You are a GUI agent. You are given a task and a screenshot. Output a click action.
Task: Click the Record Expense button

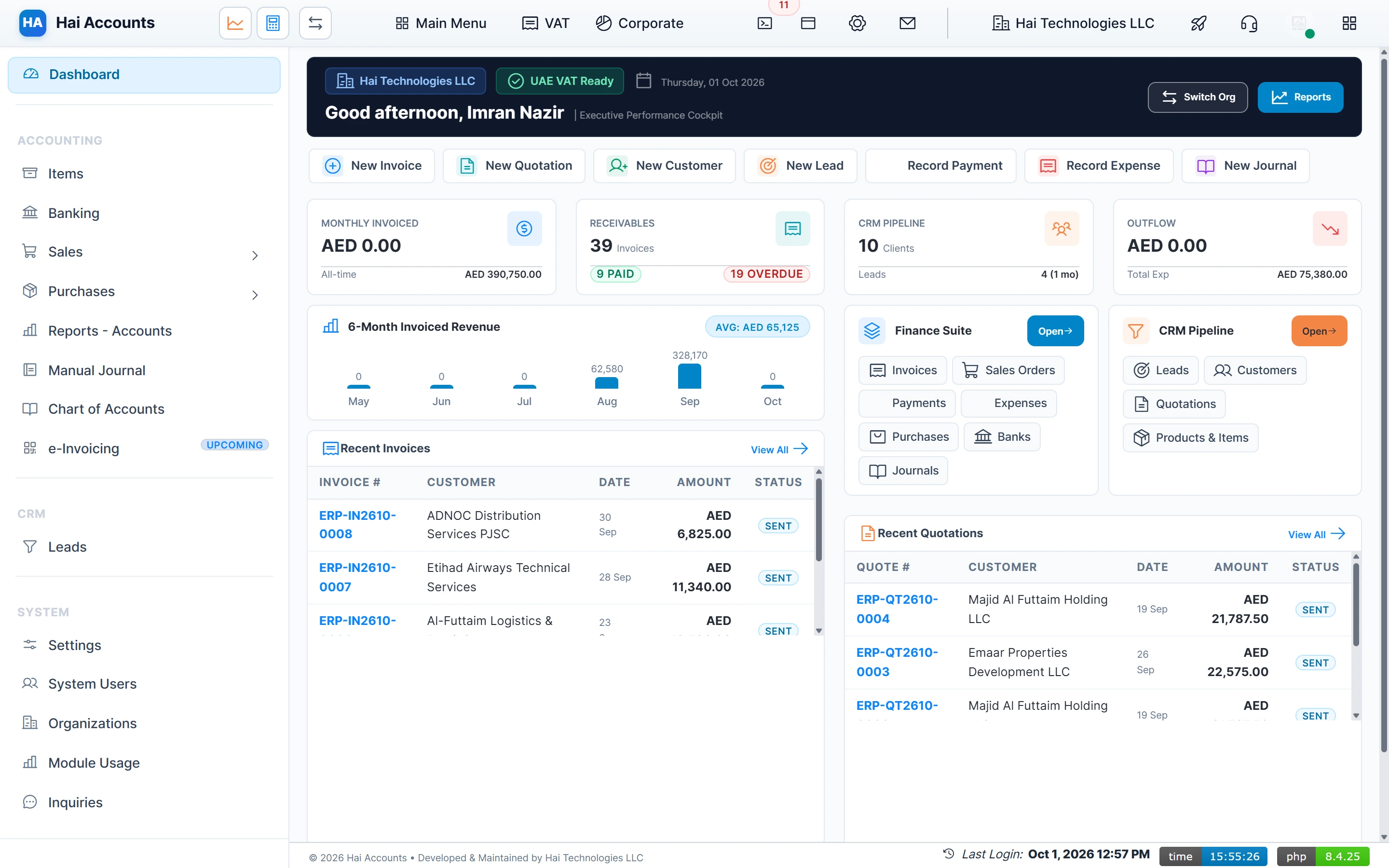1099,166
